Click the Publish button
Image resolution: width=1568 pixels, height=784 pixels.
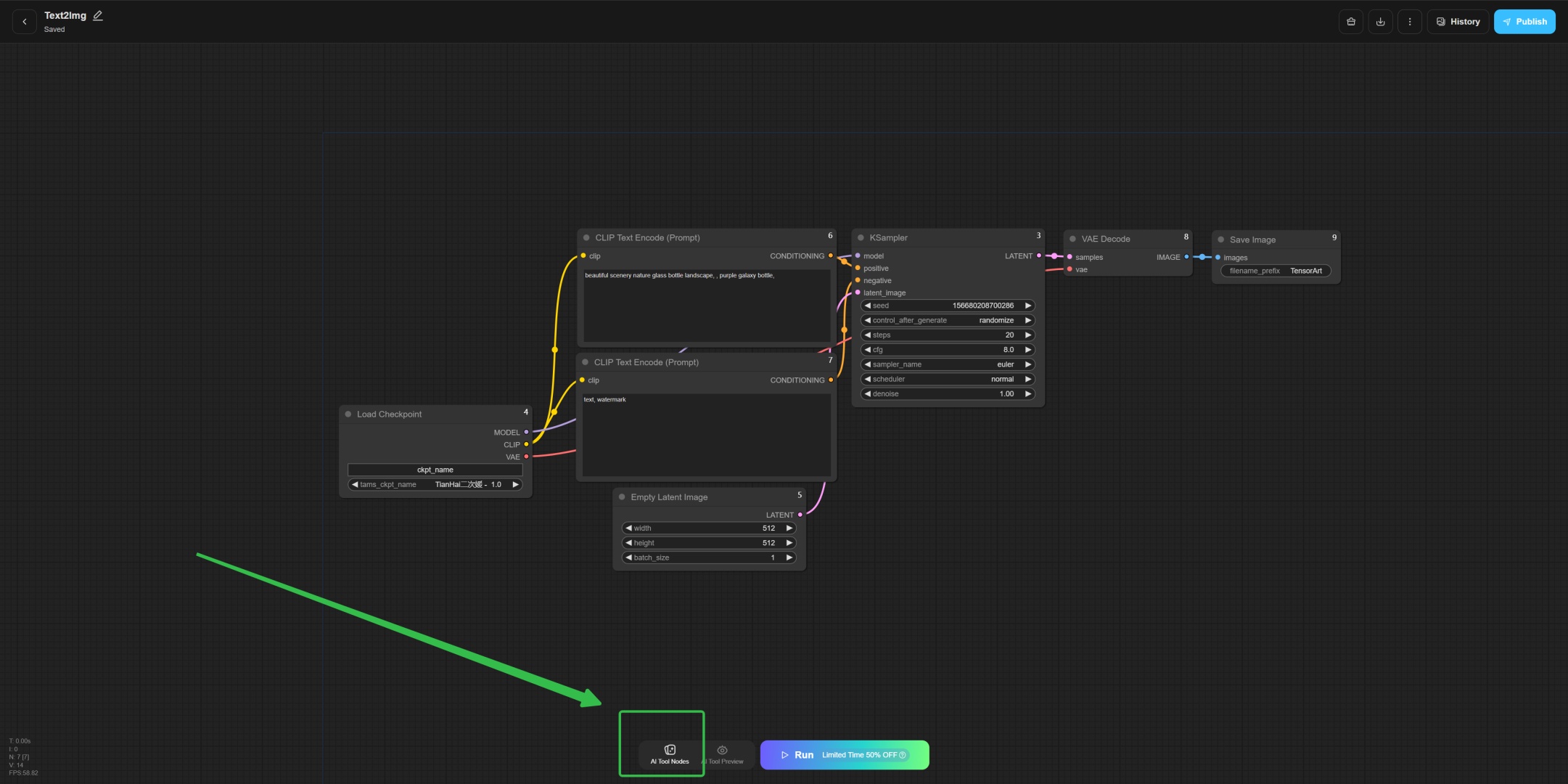tap(1524, 22)
